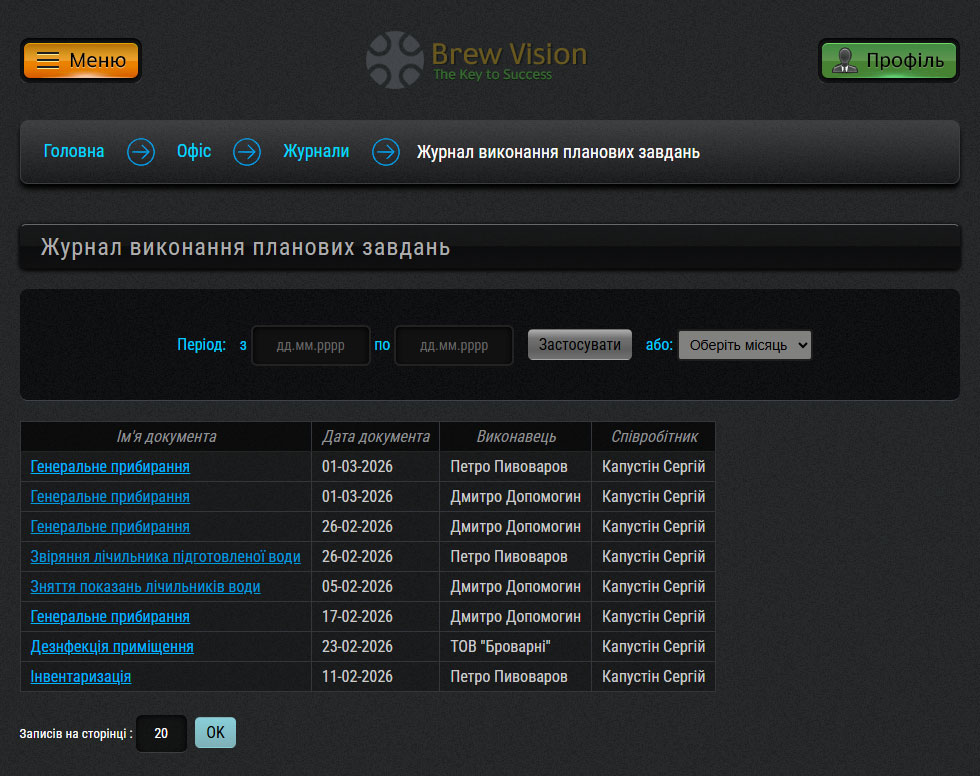Click the Дата документа column header

click(x=375, y=437)
